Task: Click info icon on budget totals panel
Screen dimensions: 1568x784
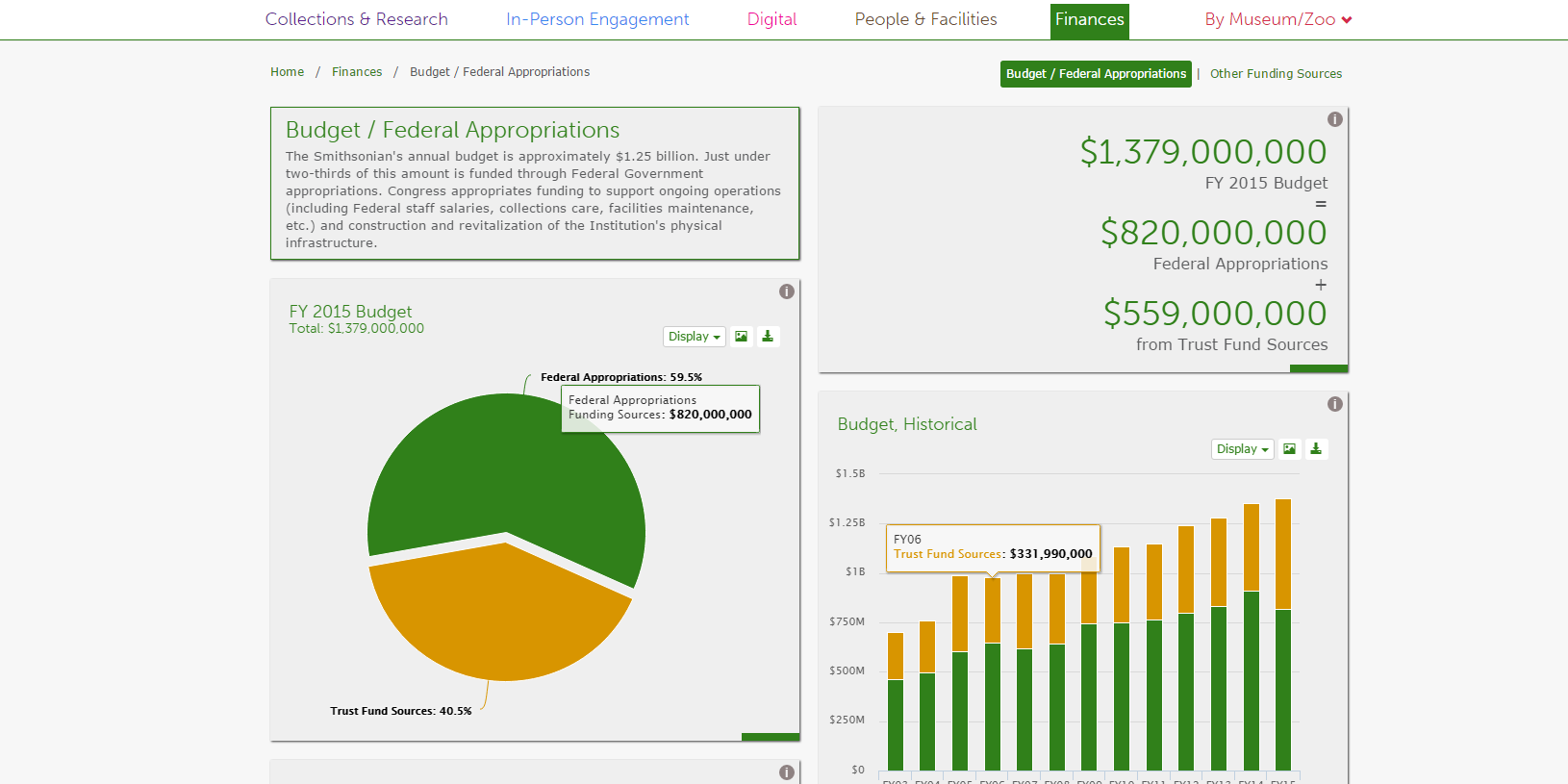Action: 1335,119
